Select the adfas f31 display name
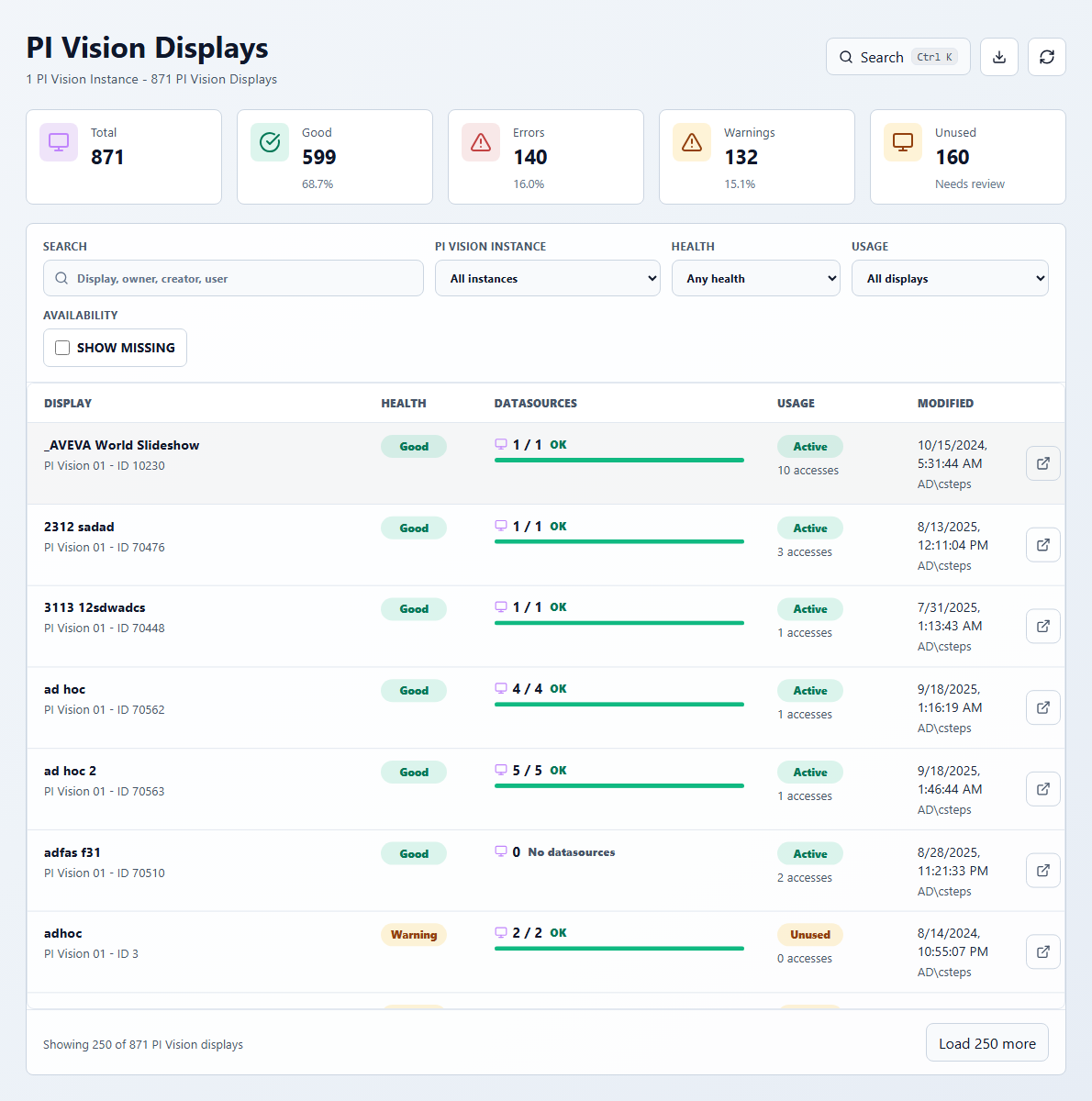The width and height of the screenshot is (1092, 1101). pos(72,852)
